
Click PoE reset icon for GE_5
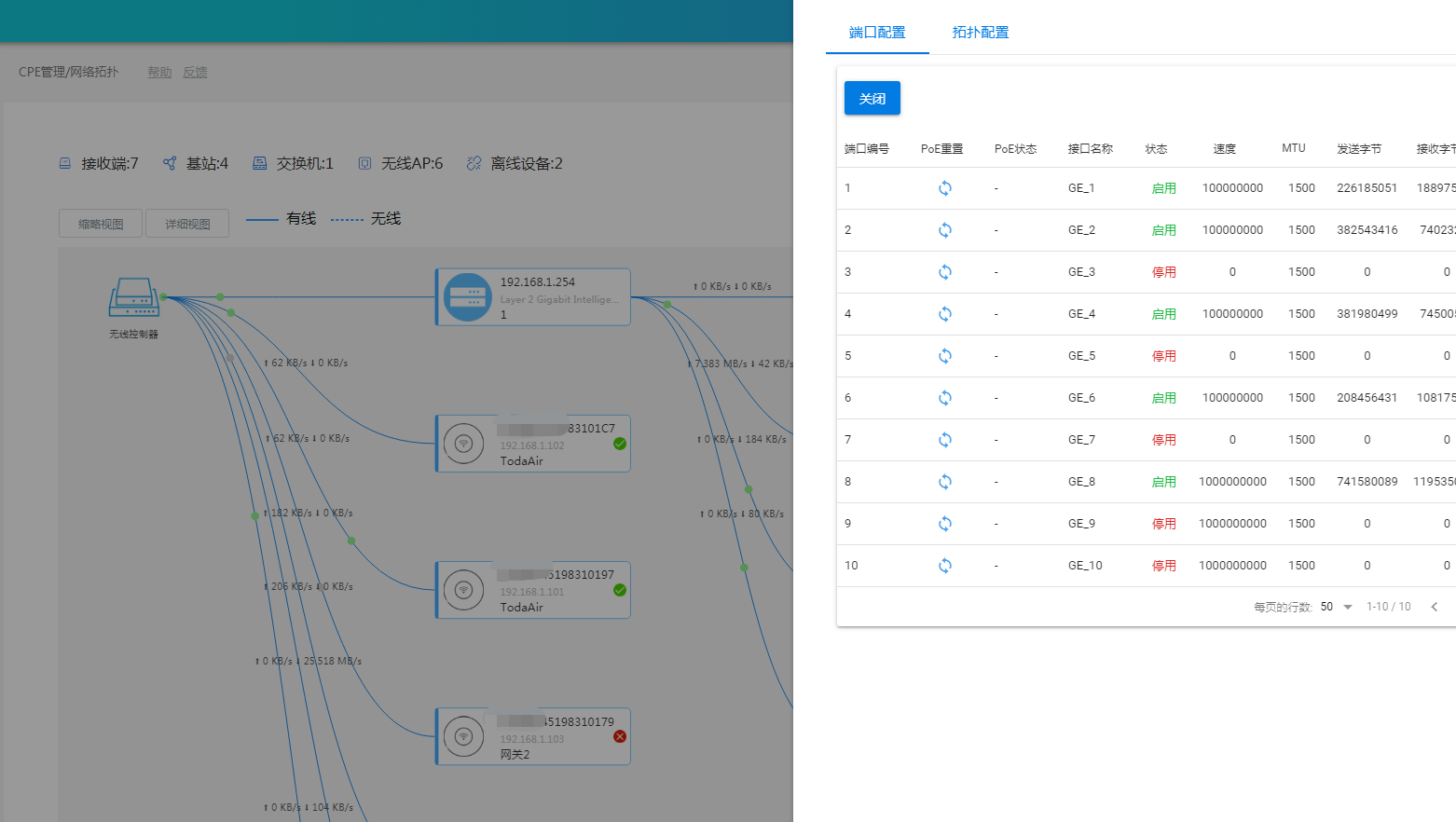(944, 356)
